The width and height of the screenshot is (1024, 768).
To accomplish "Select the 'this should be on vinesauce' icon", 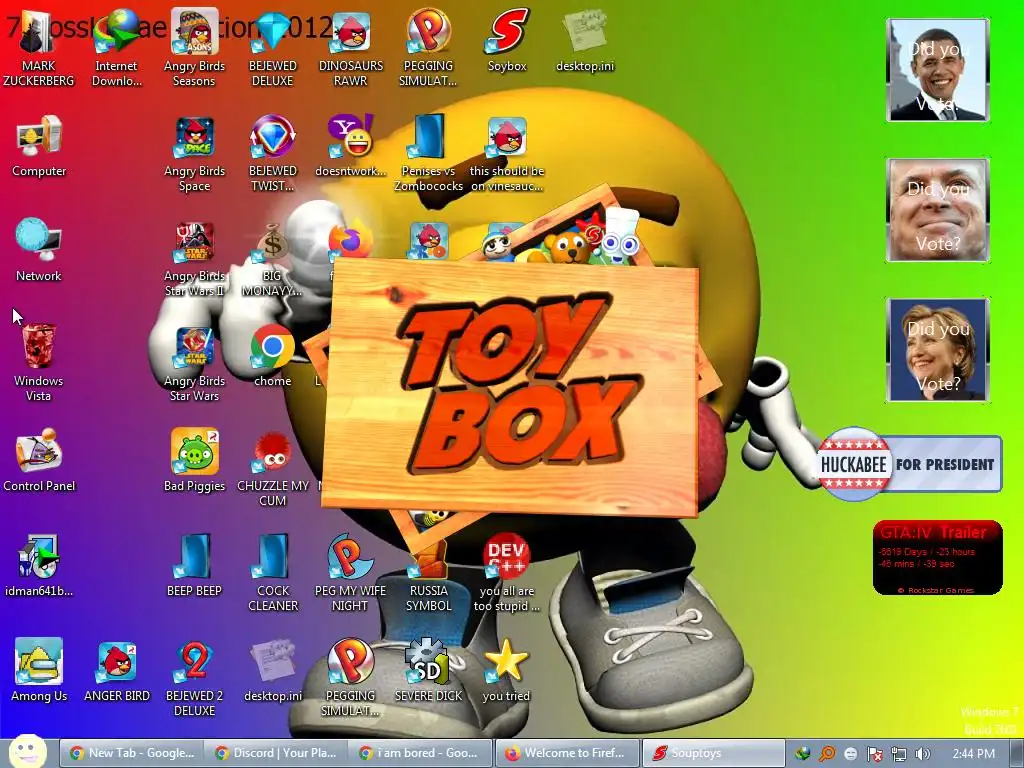I will (507, 154).
